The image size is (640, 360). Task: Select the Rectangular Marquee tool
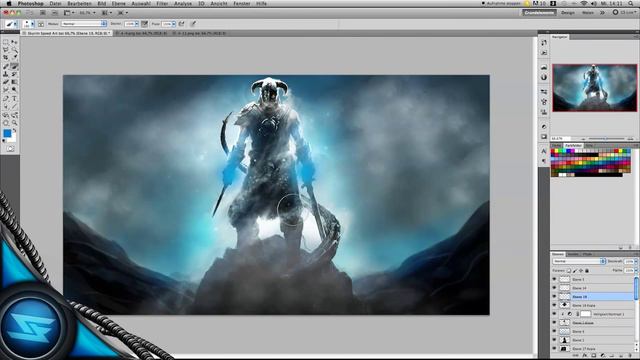coord(6,42)
